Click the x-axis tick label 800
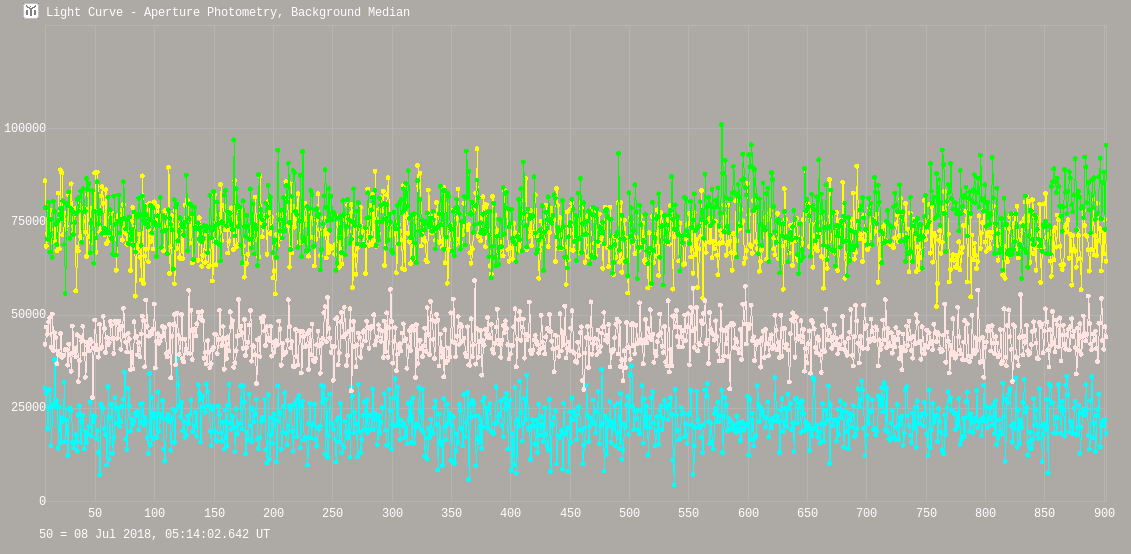 click(985, 514)
